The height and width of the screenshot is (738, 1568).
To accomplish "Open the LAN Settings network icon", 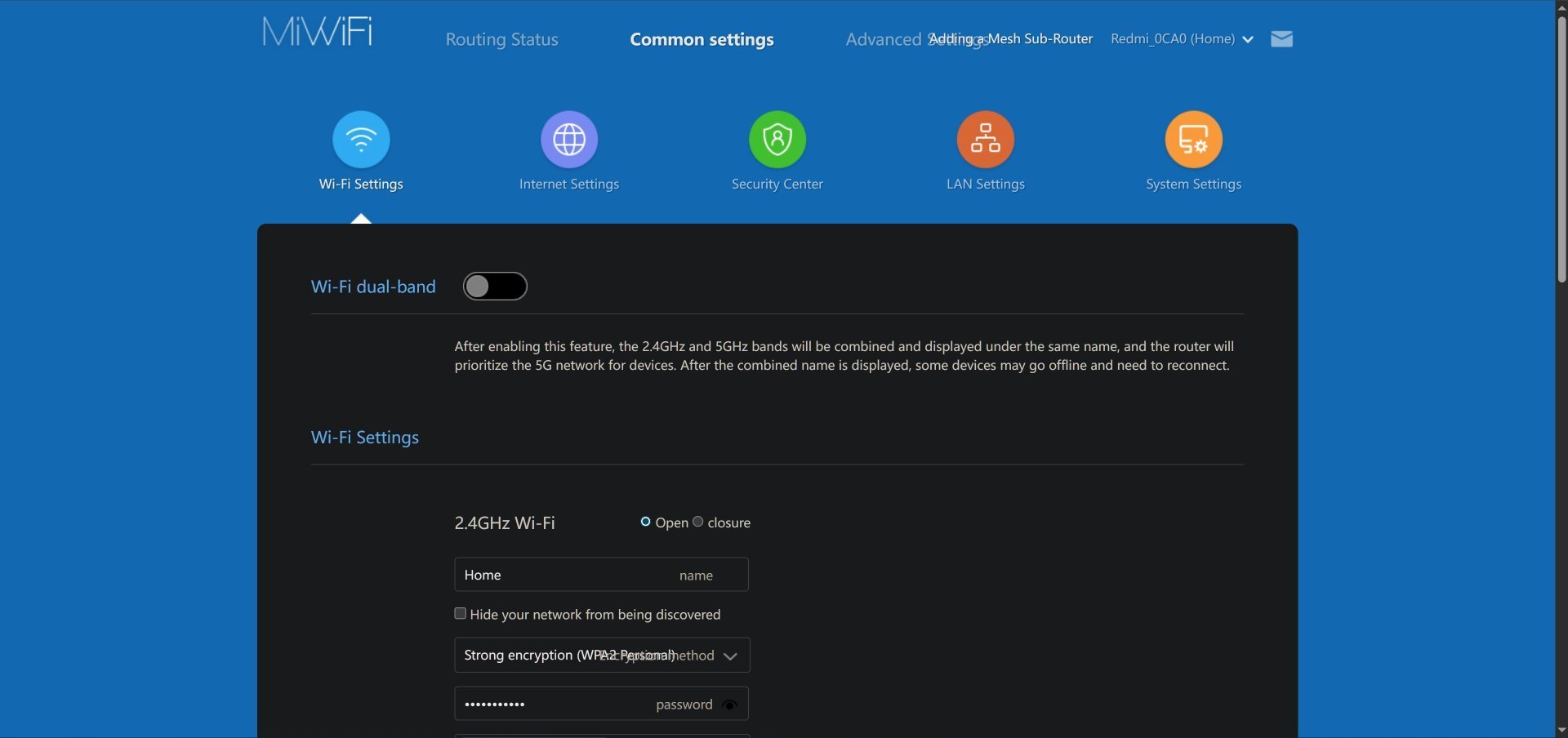I will [x=986, y=140].
